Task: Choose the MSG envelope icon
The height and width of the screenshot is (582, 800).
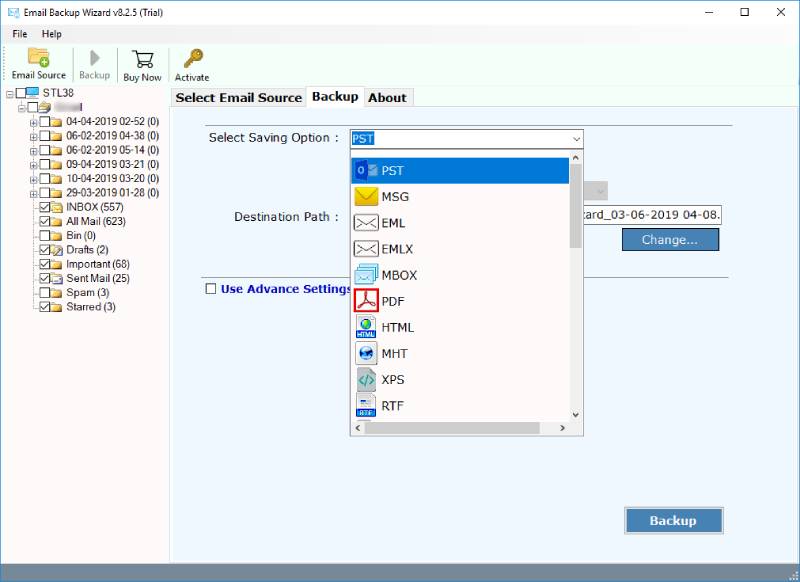Action: click(x=366, y=196)
